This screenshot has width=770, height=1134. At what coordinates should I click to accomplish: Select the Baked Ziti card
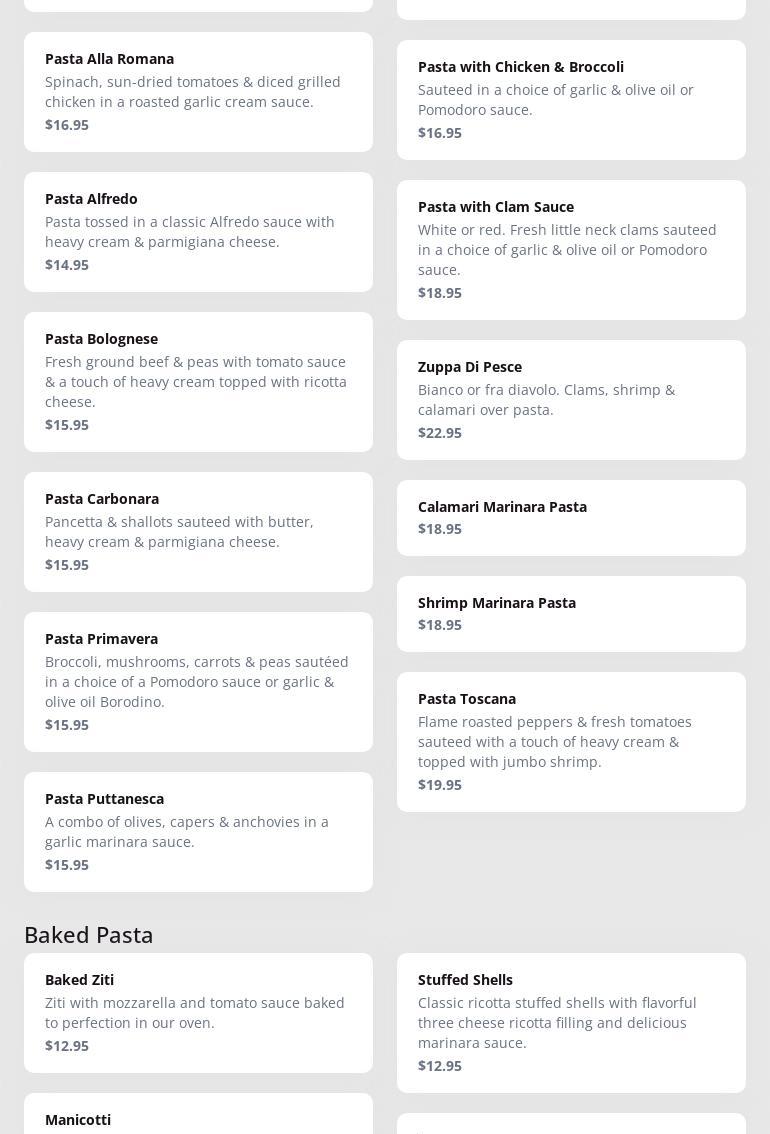(198, 1012)
